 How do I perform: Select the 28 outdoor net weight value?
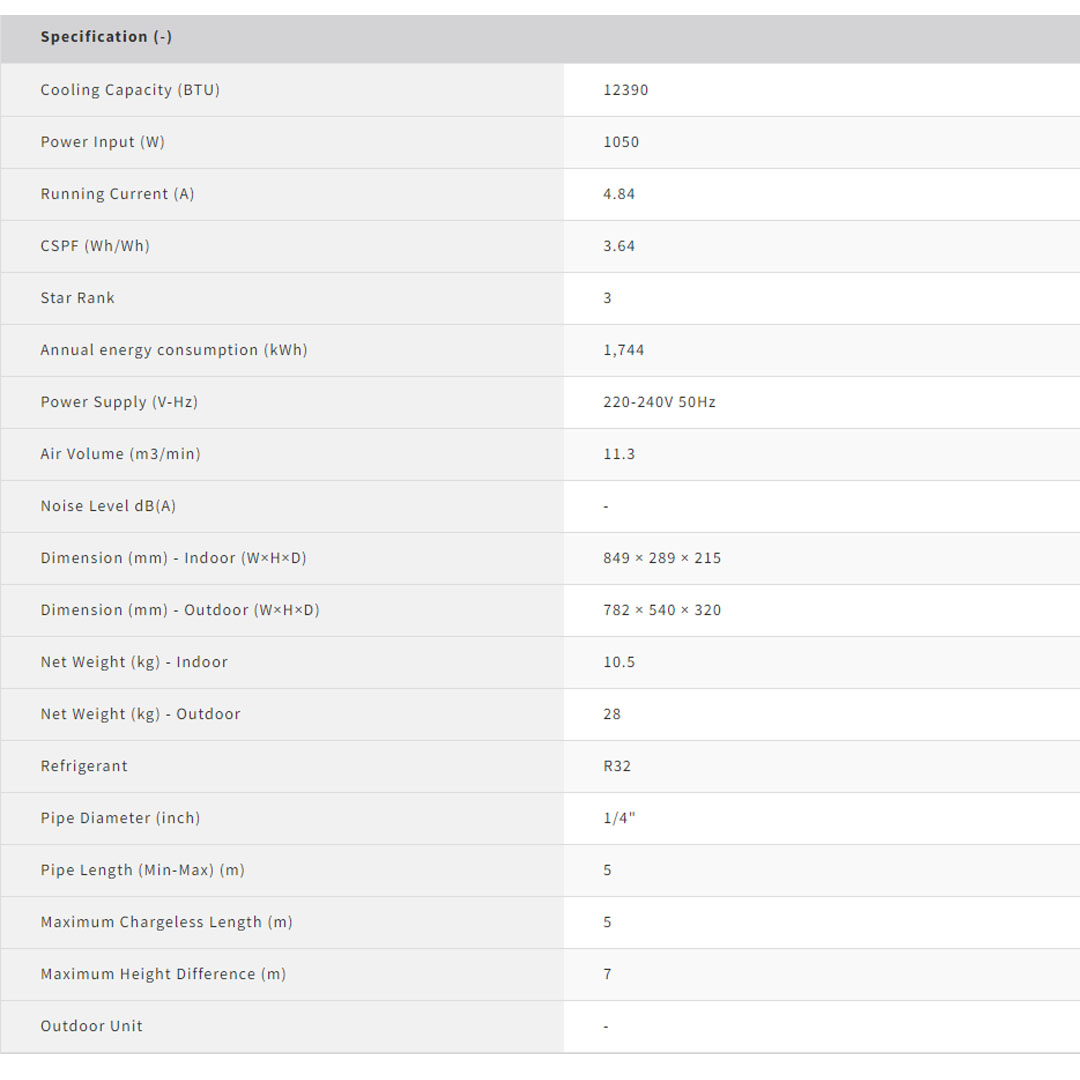pyautogui.click(x=612, y=714)
